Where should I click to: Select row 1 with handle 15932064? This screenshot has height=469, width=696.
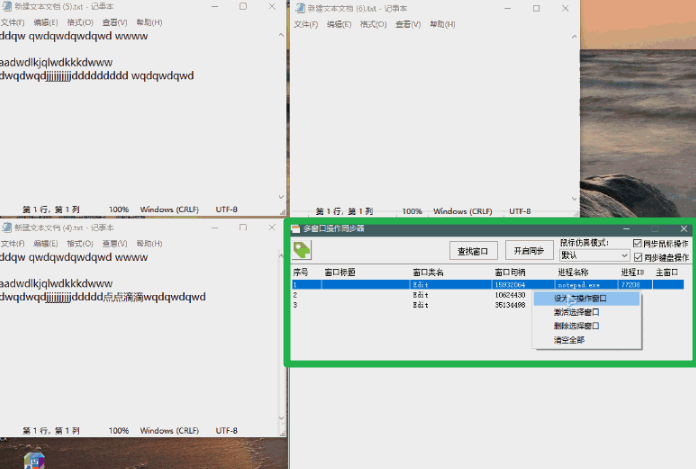click(x=487, y=284)
